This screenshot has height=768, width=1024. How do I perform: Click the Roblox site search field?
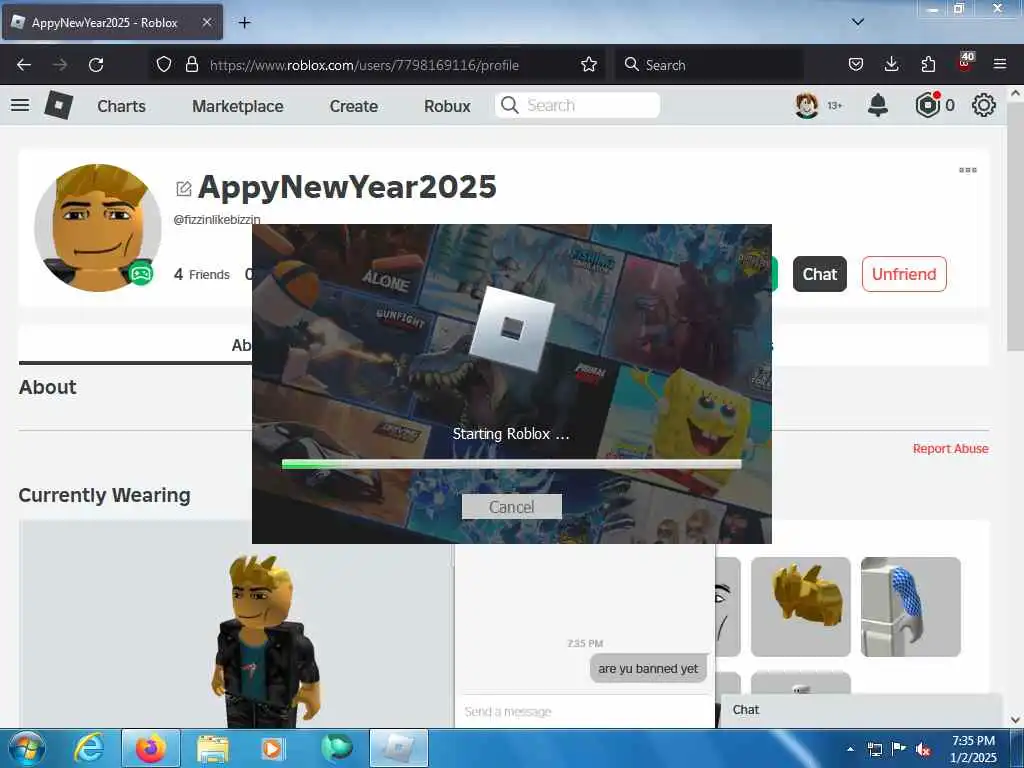point(577,105)
